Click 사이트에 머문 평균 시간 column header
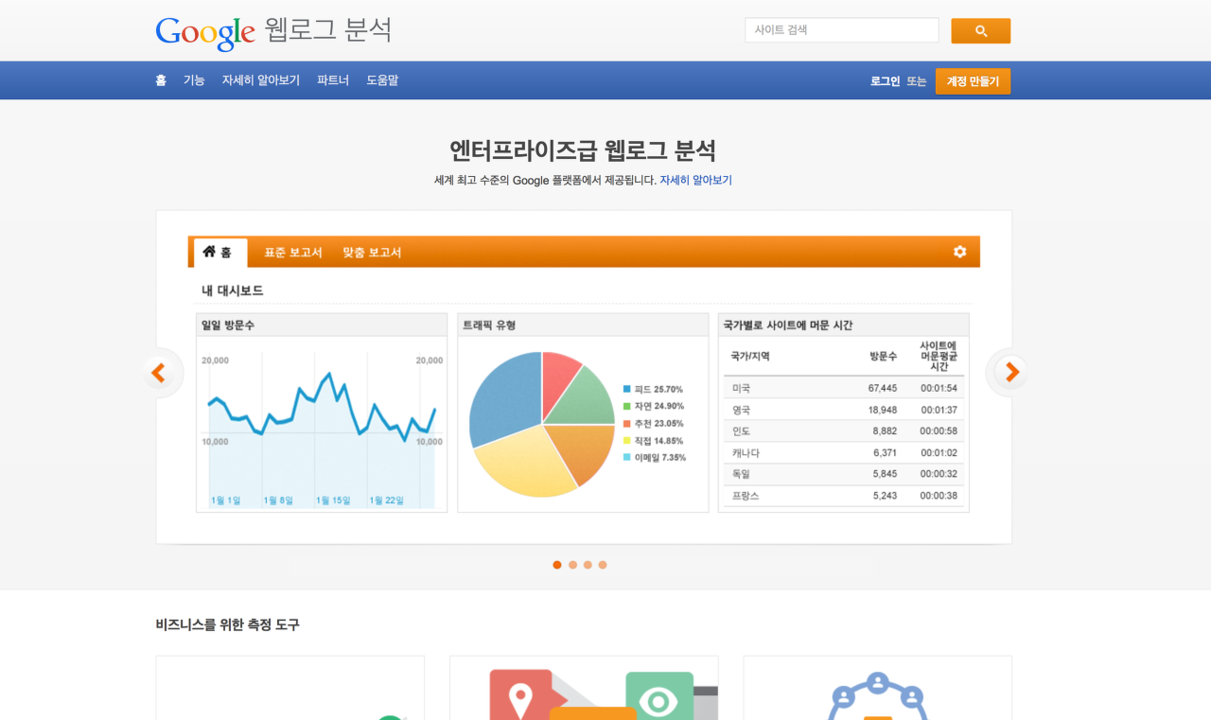Image resolution: width=1211 pixels, height=720 pixels. pyautogui.click(x=938, y=356)
